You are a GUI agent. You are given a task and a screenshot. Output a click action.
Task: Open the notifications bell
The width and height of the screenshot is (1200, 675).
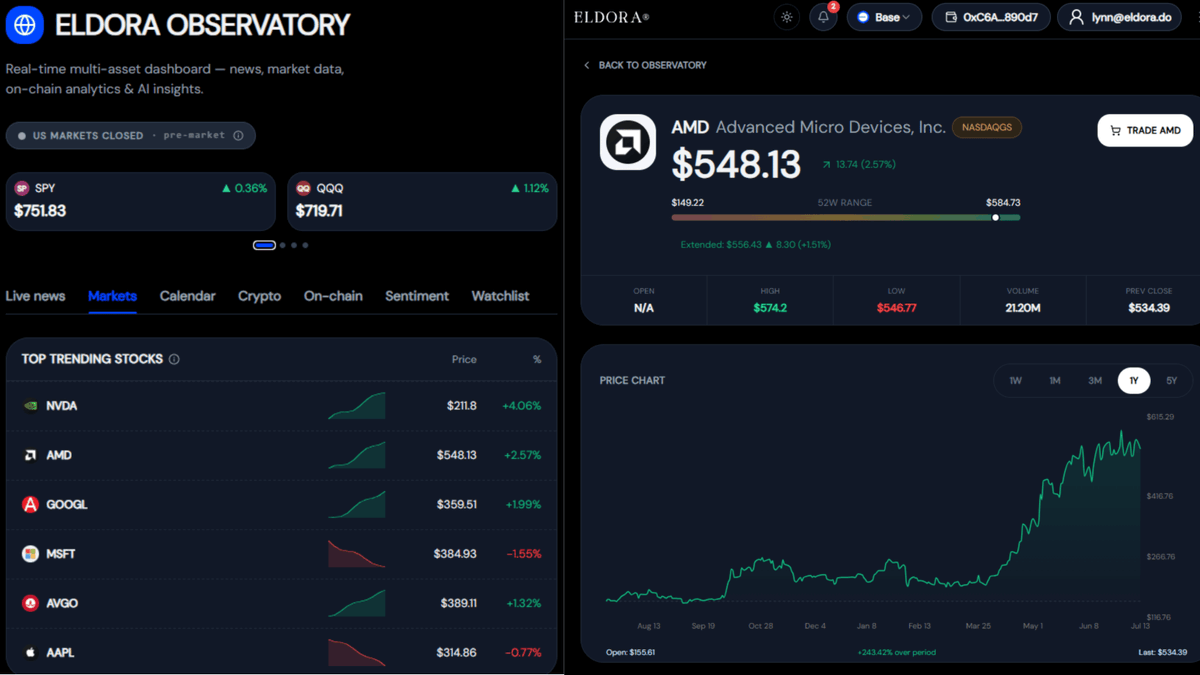click(x=823, y=17)
